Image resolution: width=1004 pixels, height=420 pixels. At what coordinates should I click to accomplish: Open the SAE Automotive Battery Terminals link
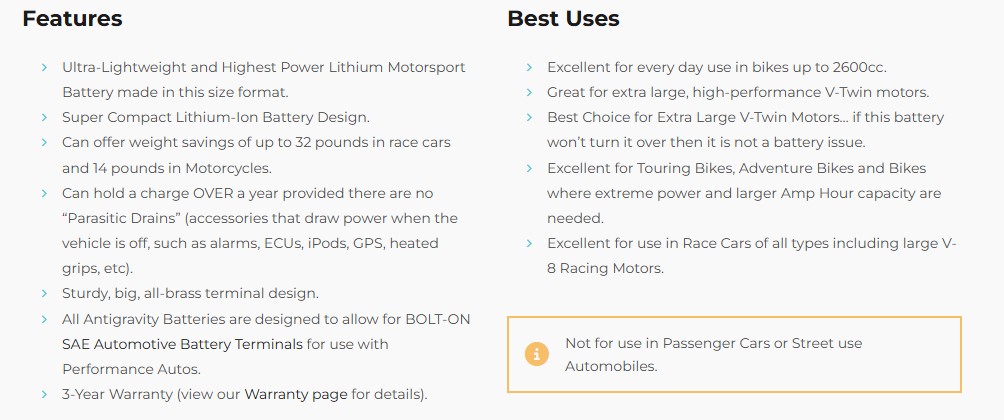pyautogui.click(x=182, y=344)
